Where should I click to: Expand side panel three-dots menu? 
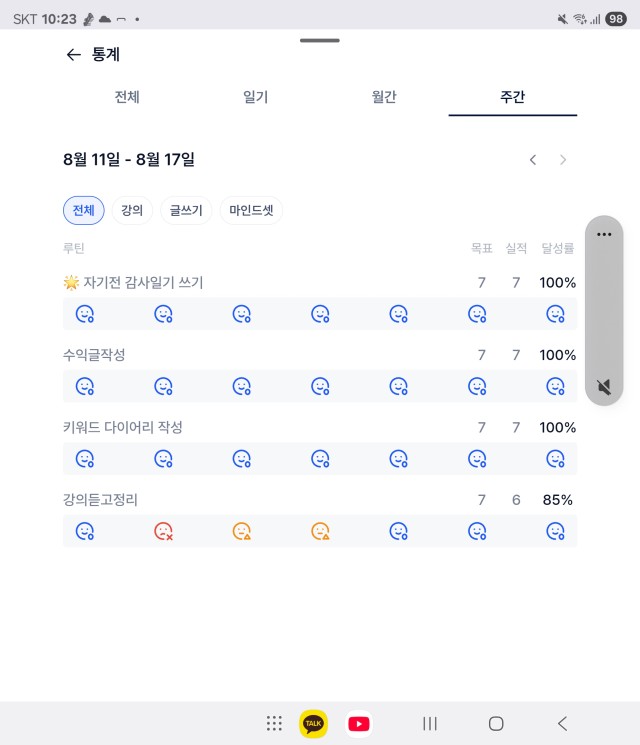[x=604, y=234]
